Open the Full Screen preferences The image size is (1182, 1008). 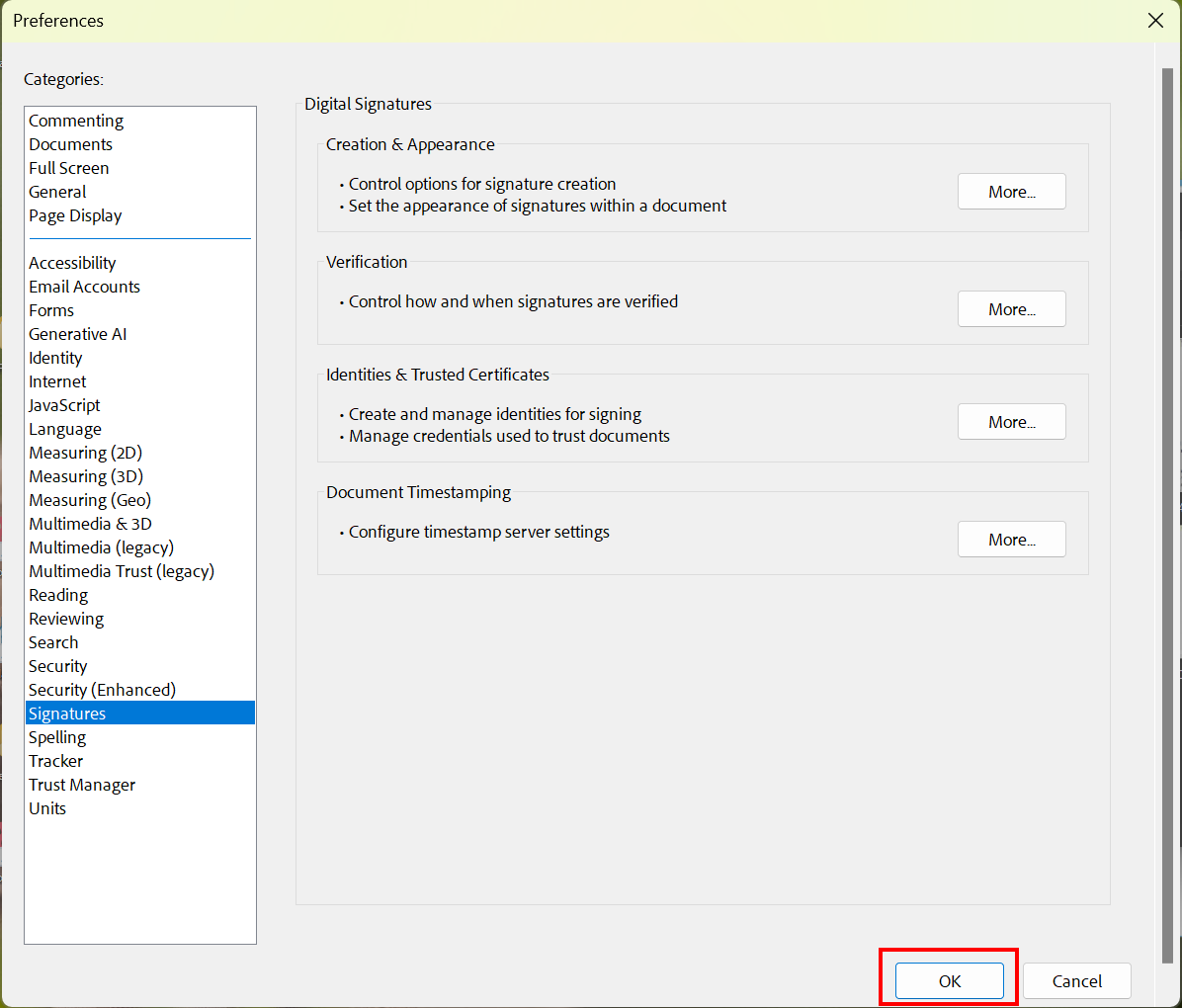68,168
